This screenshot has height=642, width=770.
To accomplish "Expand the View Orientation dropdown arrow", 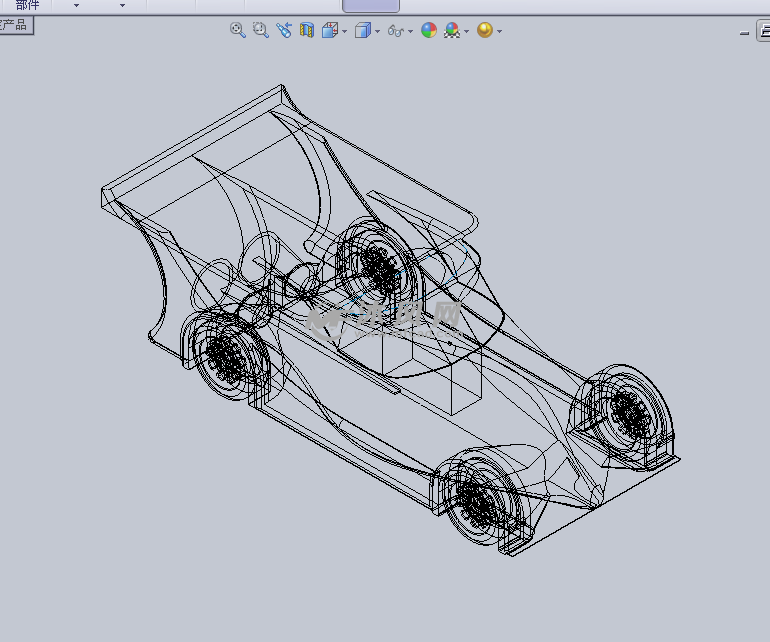I will [x=344, y=31].
